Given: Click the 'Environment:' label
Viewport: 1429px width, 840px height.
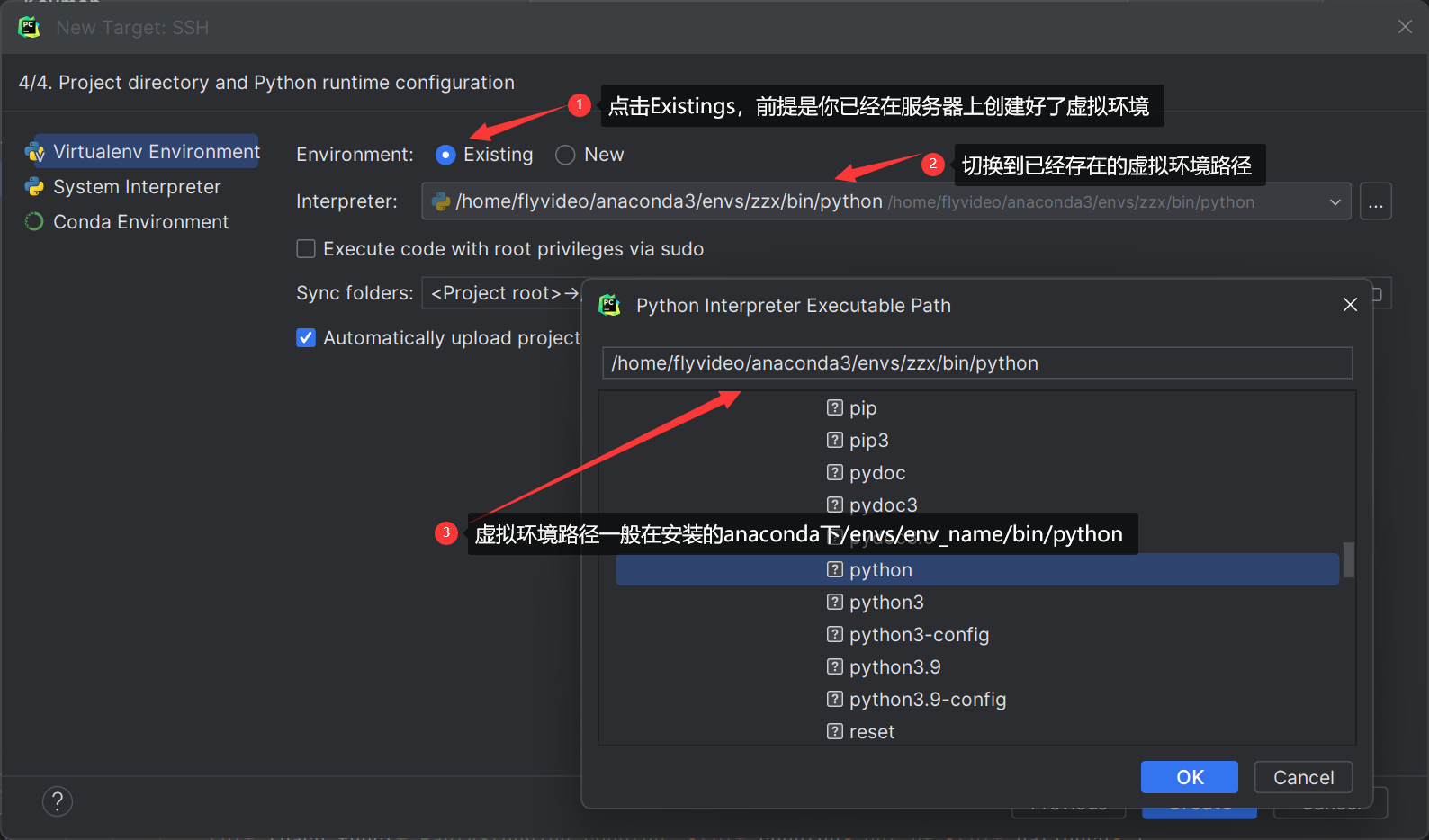Looking at the screenshot, I should (x=355, y=155).
